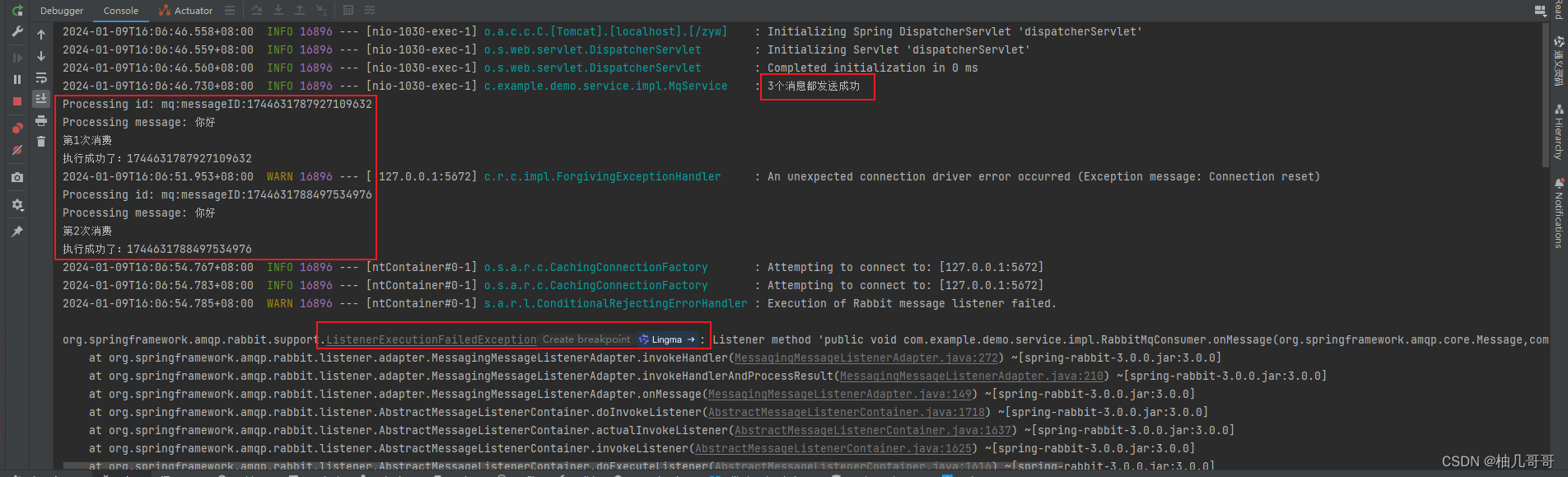This screenshot has width=1568, height=477.
Task: Click the Step Over icon
Action: [257, 10]
